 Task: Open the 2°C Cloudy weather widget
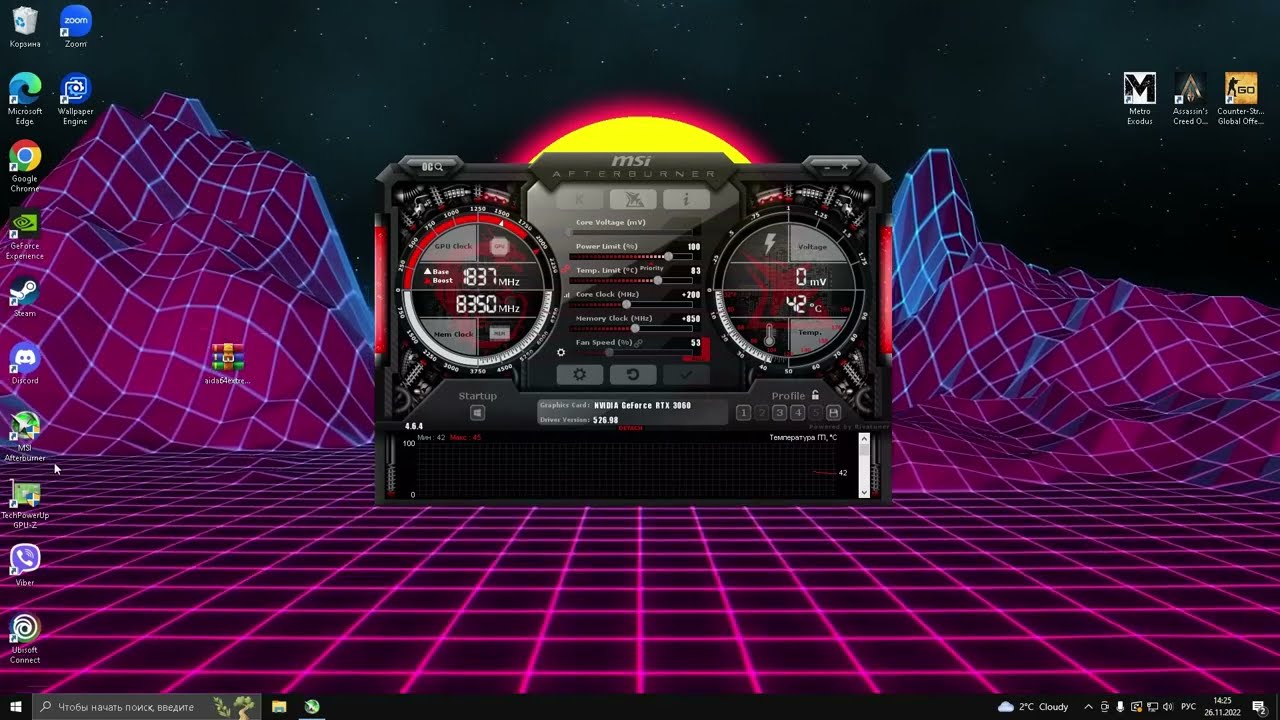coord(1033,706)
